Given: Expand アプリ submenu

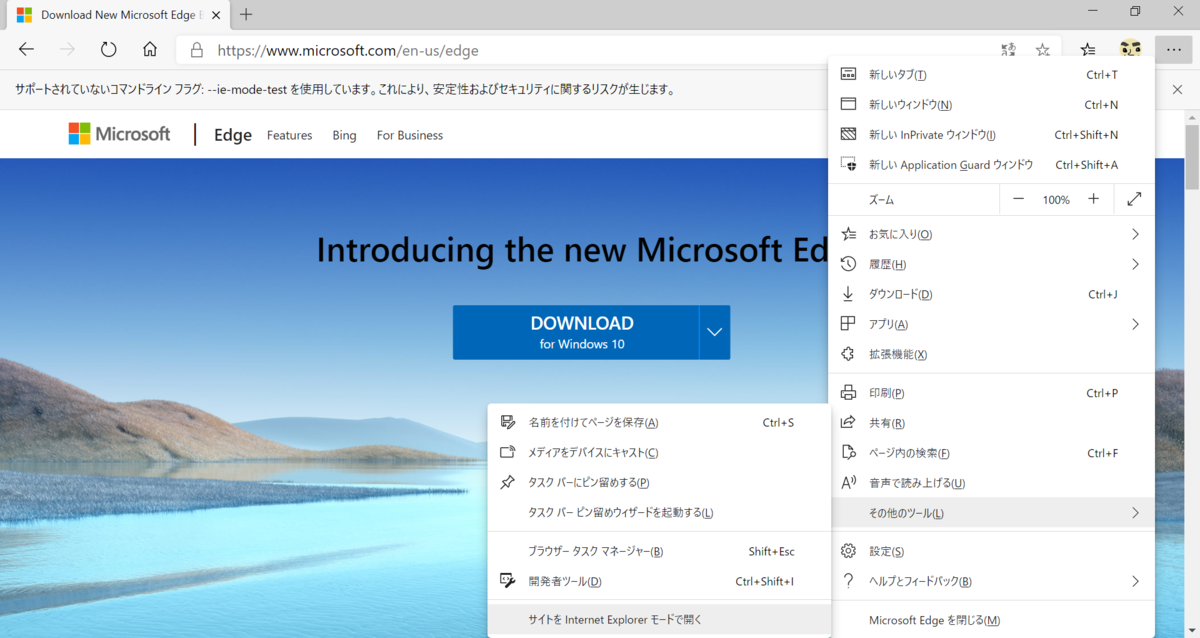Looking at the screenshot, I should pos(992,324).
